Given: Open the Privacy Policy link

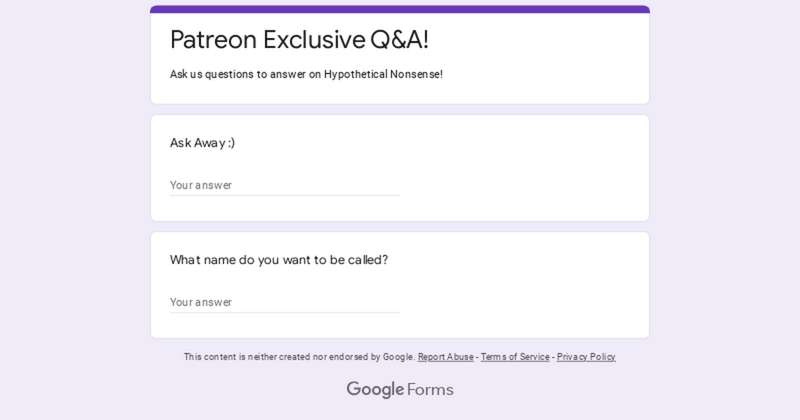Looking at the screenshot, I should (586, 357).
